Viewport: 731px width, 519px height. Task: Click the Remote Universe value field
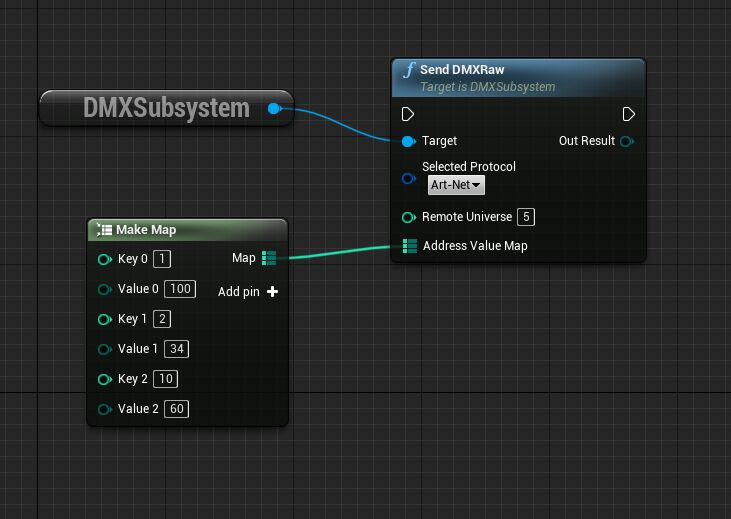pyautogui.click(x=526, y=217)
